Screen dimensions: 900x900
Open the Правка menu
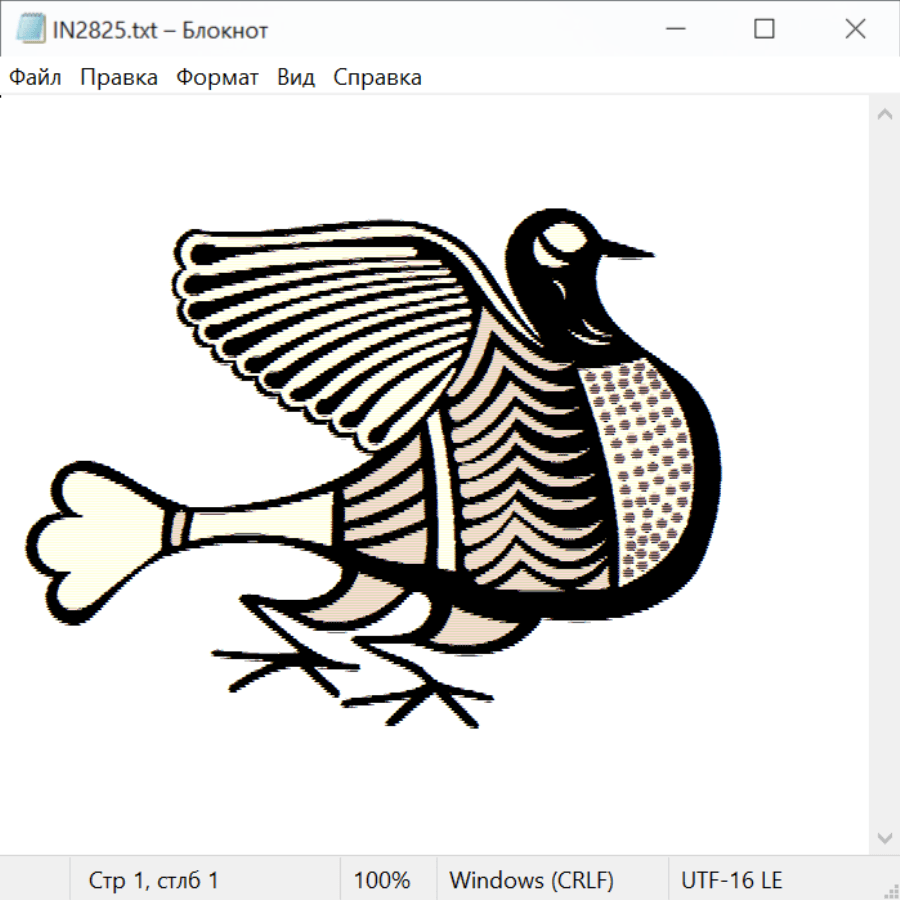click(119, 78)
